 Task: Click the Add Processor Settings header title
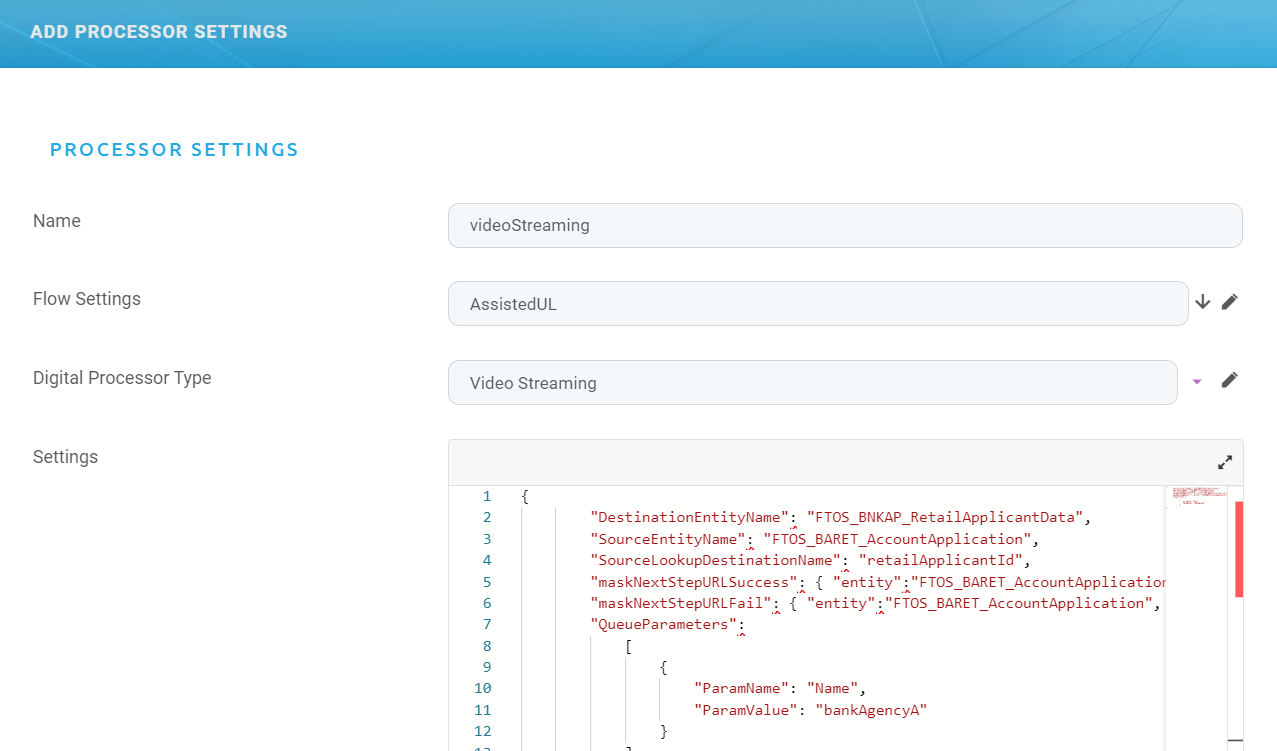pos(159,32)
